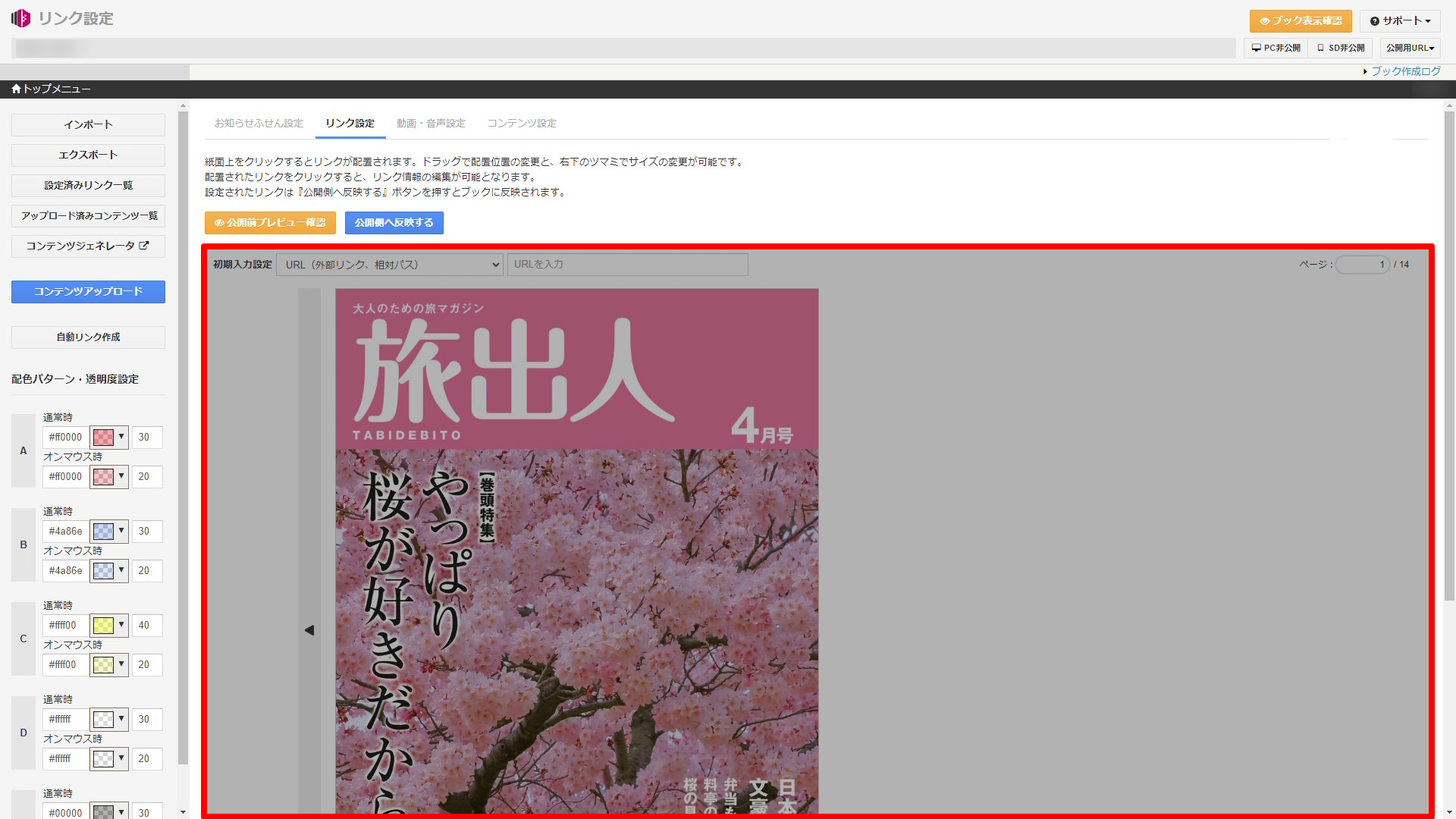Click the URLを入力 input field
The image size is (1456, 819).
coord(627,264)
